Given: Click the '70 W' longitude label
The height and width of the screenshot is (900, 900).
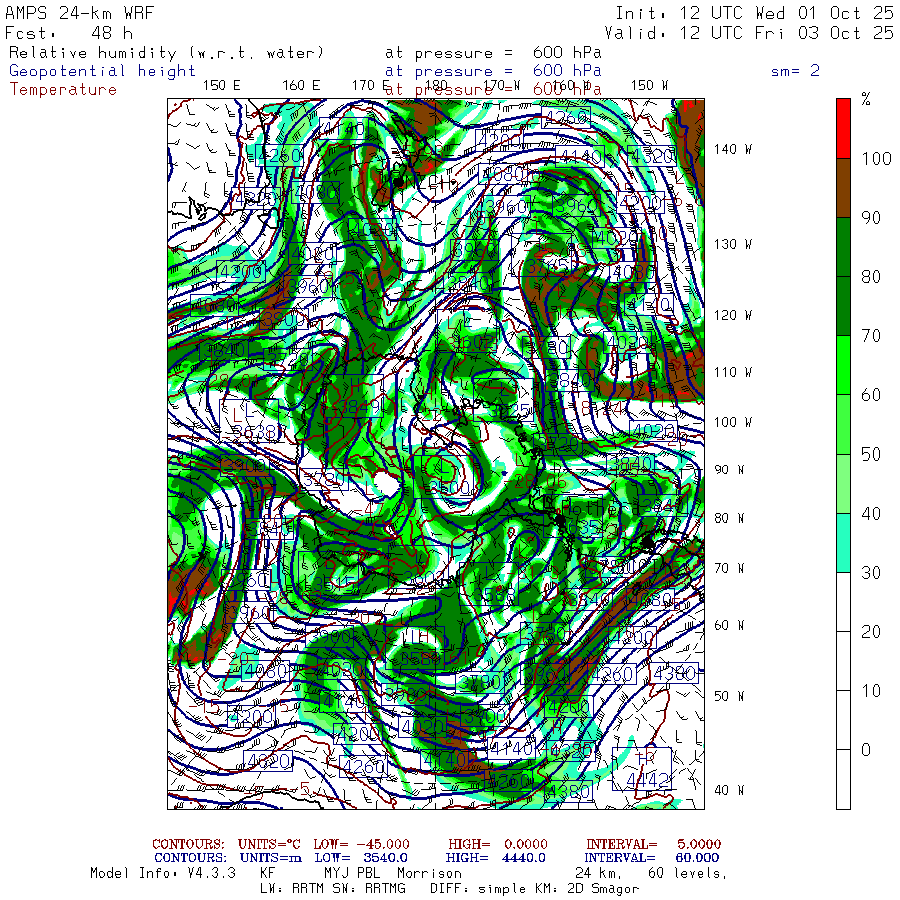Looking at the screenshot, I should pos(729,568).
